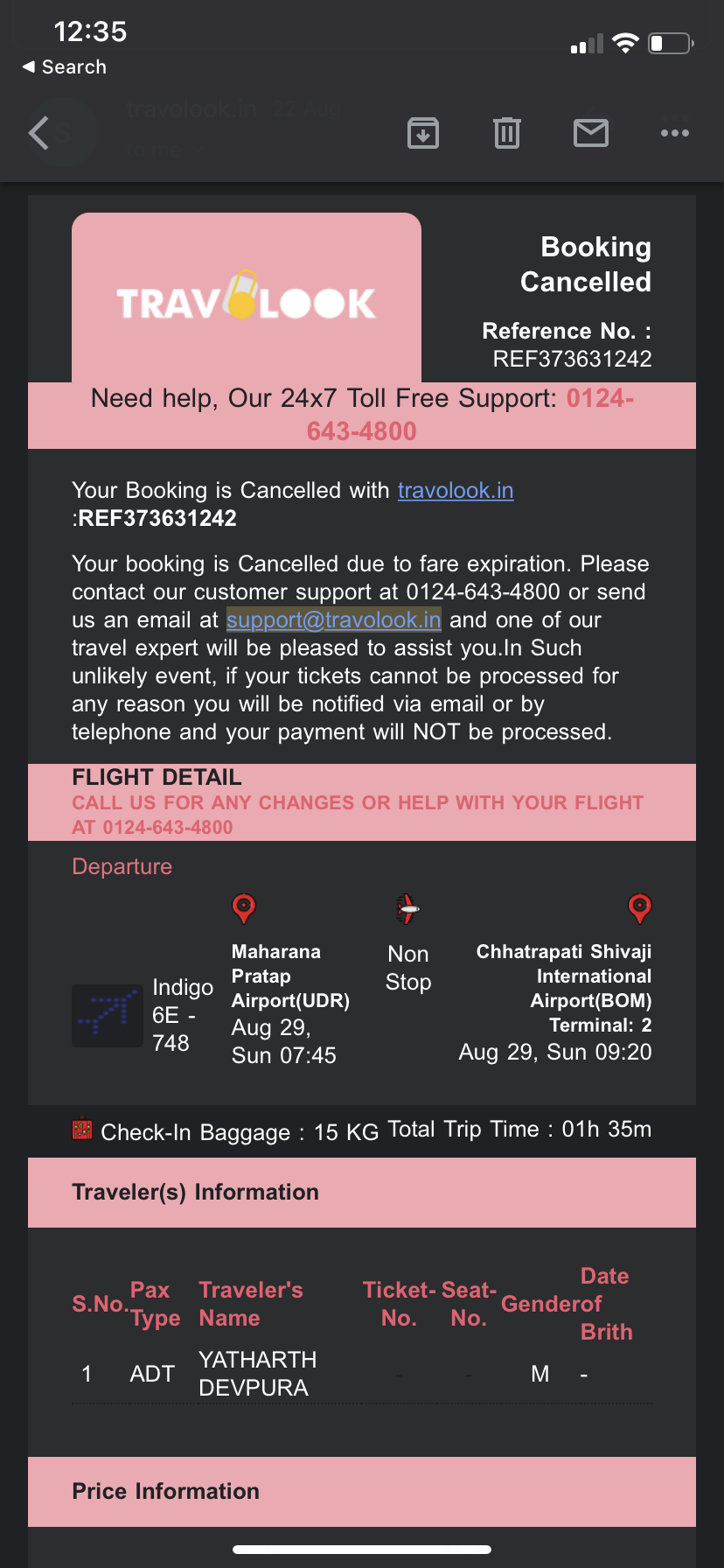Tap the Price Information section header
The width and height of the screenshot is (724, 1568).
click(165, 1491)
